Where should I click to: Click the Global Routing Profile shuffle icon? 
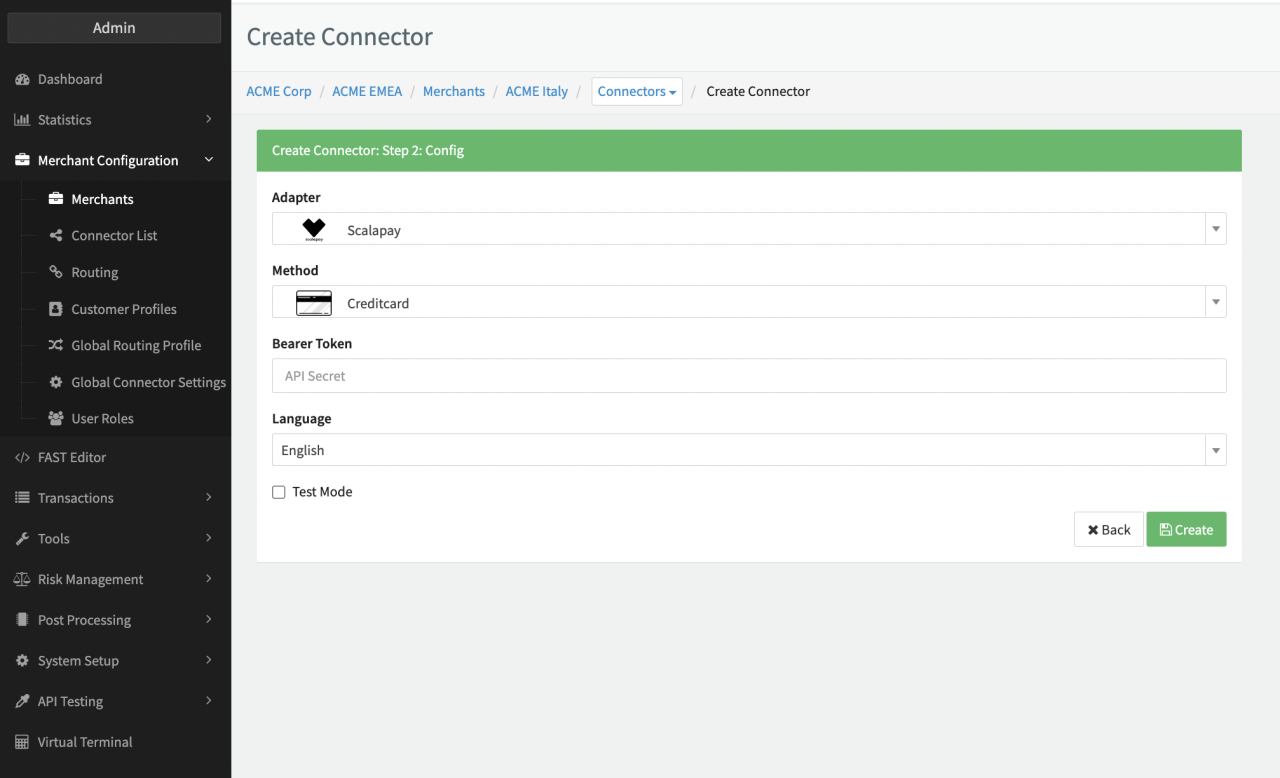56,345
